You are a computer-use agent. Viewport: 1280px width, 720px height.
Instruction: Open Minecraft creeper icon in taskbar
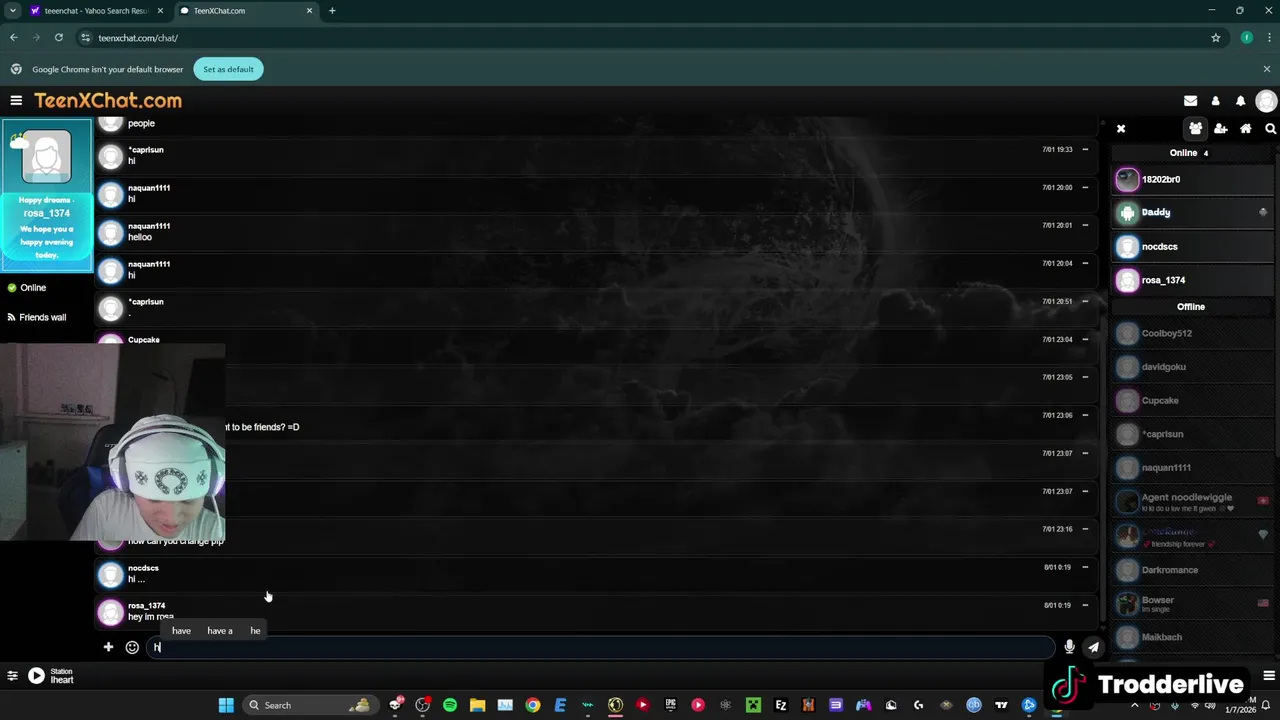[753, 705]
